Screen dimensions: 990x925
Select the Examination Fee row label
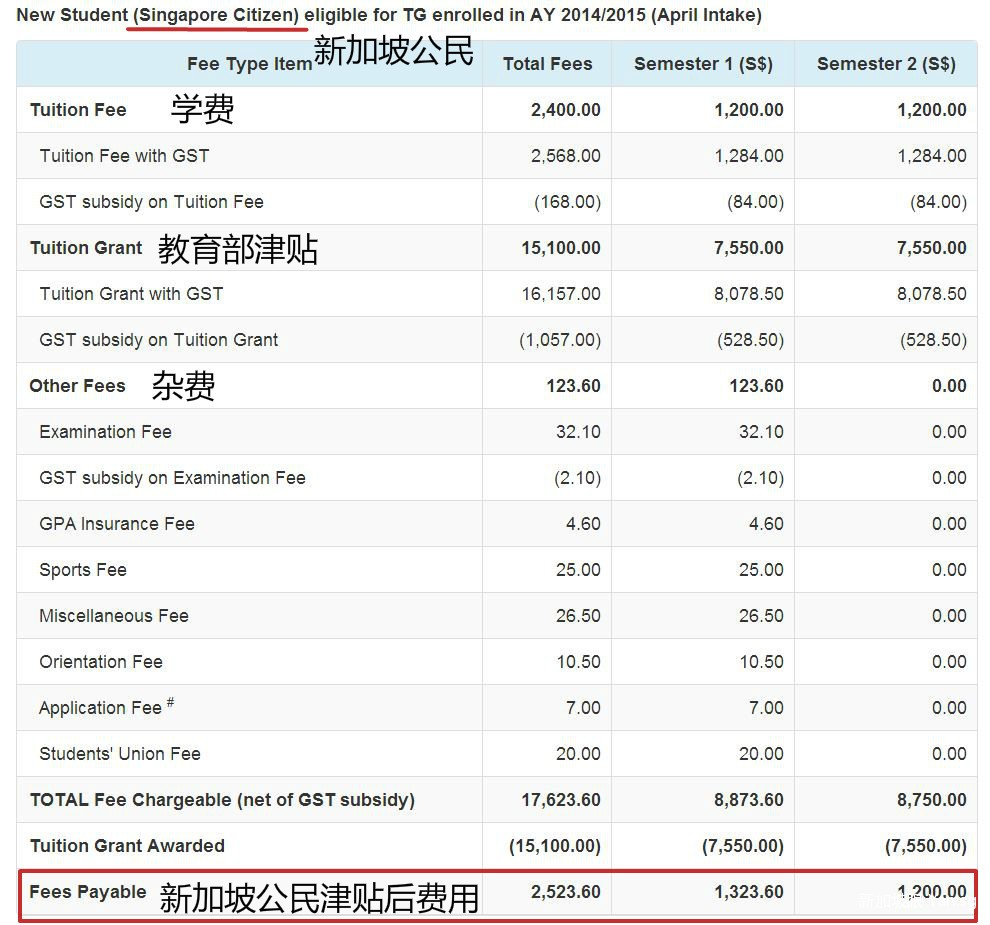pos(105,432)
